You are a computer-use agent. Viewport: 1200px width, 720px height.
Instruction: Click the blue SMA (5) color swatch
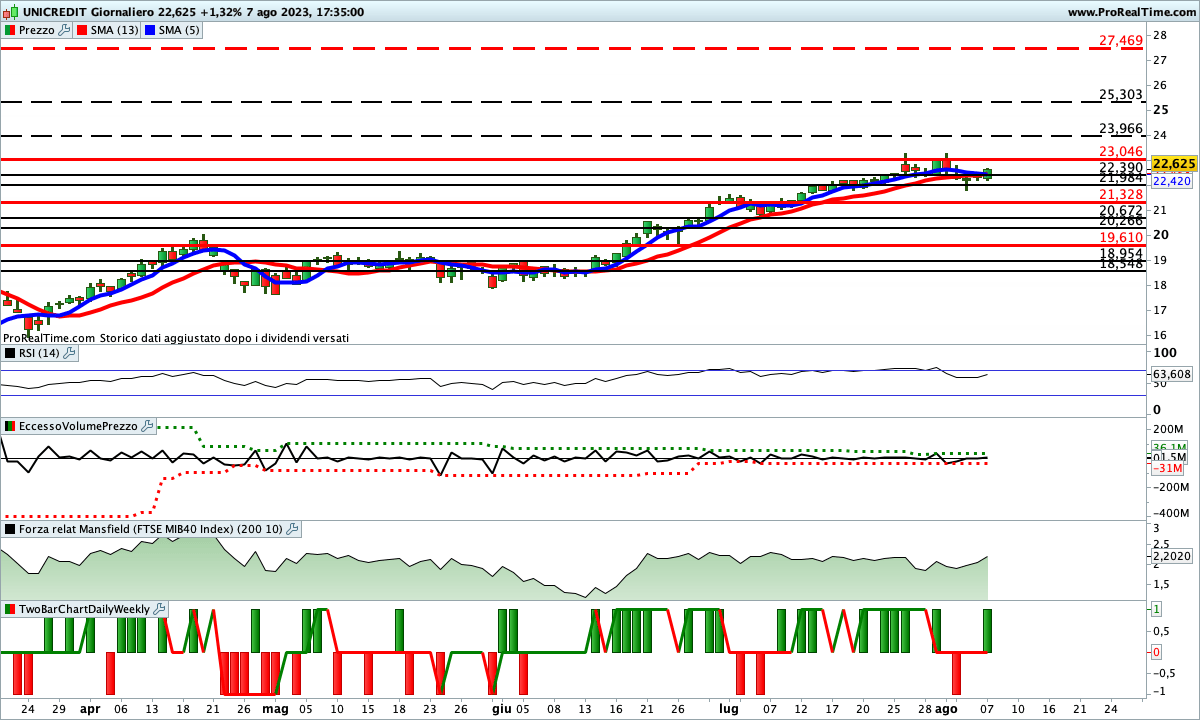[151, 30]
